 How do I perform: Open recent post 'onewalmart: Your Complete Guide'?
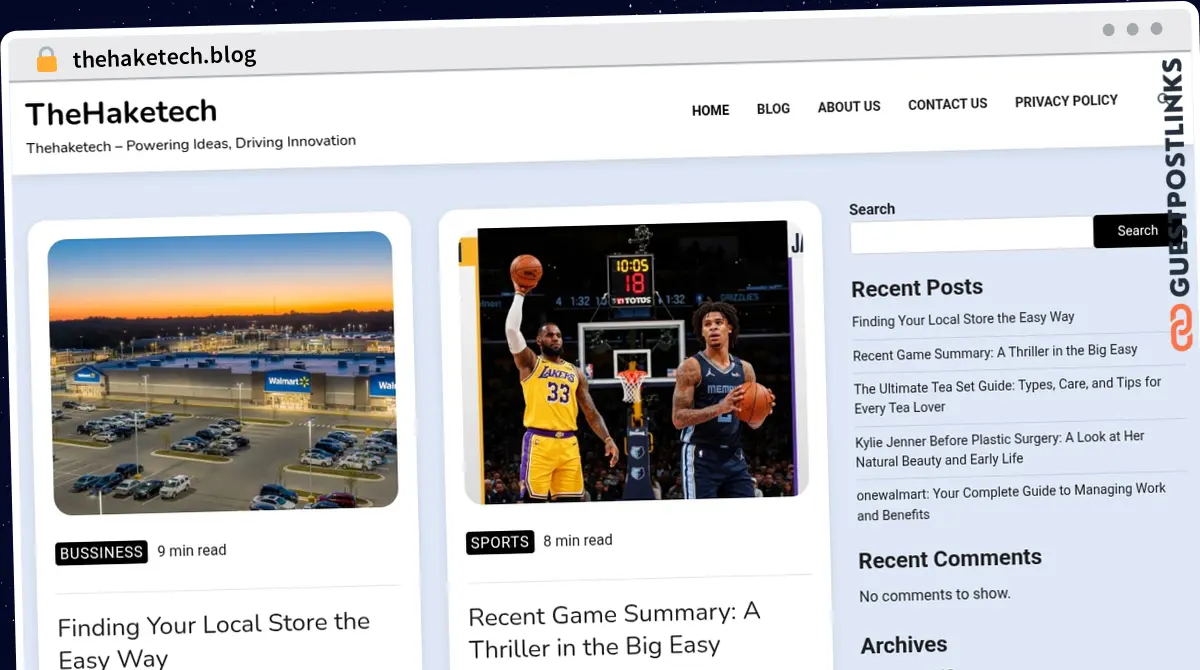click(x=1011, y=502)
